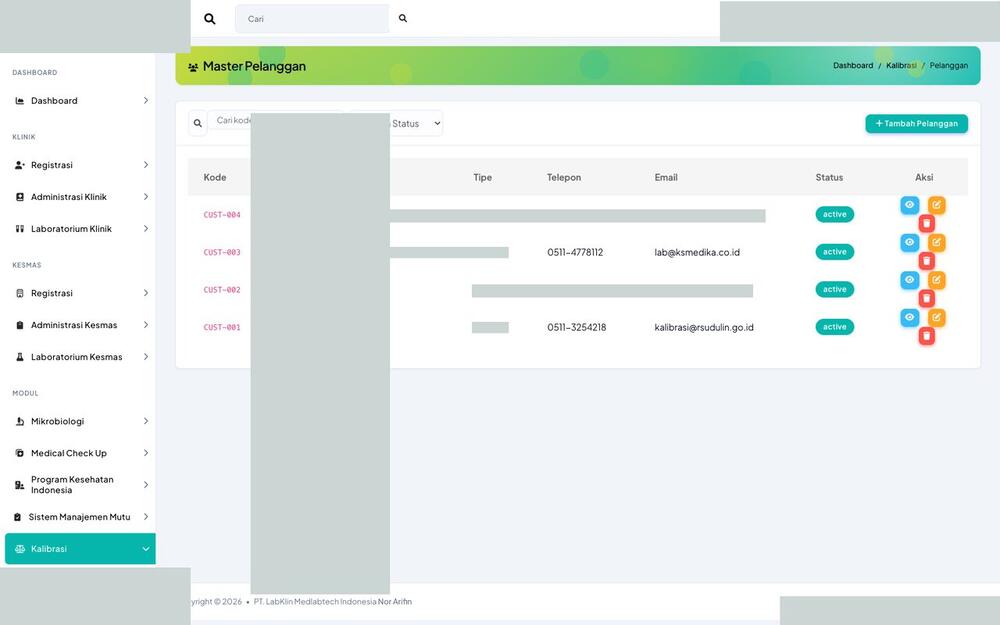The height and width of the screenshot is (625, 1000).
Task: Click the small search submit icon beside Cari
Action: [x=403, y=18]
